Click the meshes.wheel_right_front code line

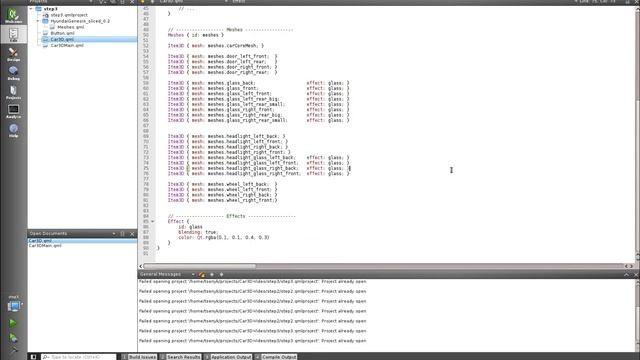click(222, 200)
